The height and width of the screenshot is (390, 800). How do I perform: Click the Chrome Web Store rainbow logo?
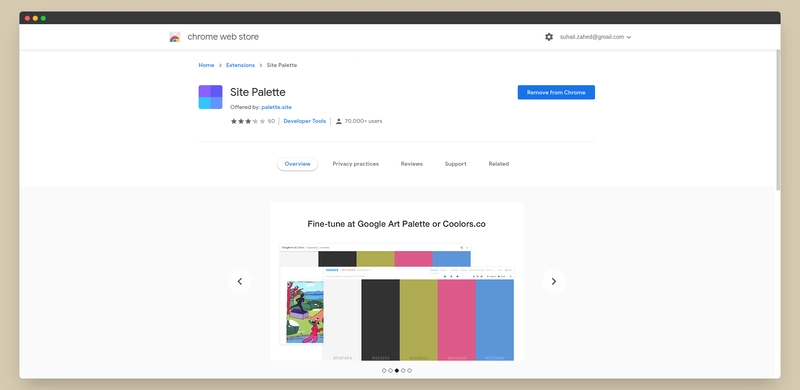coord(174,37)
